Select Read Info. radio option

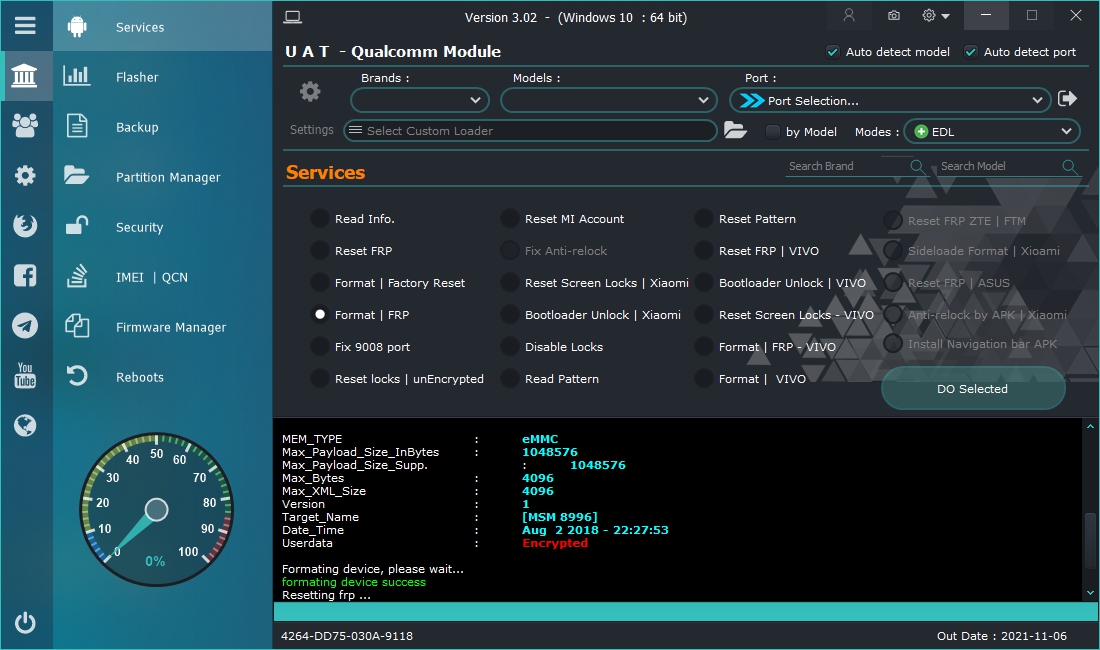click(320, 219)
